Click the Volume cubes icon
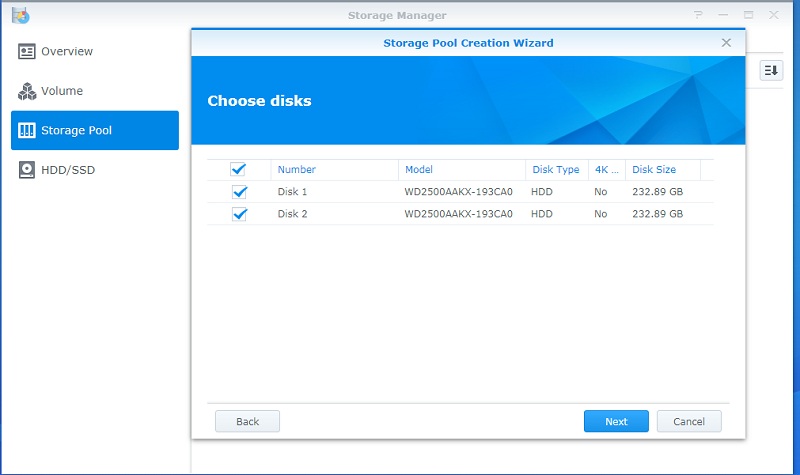800x475 pixels. [27, 91]
